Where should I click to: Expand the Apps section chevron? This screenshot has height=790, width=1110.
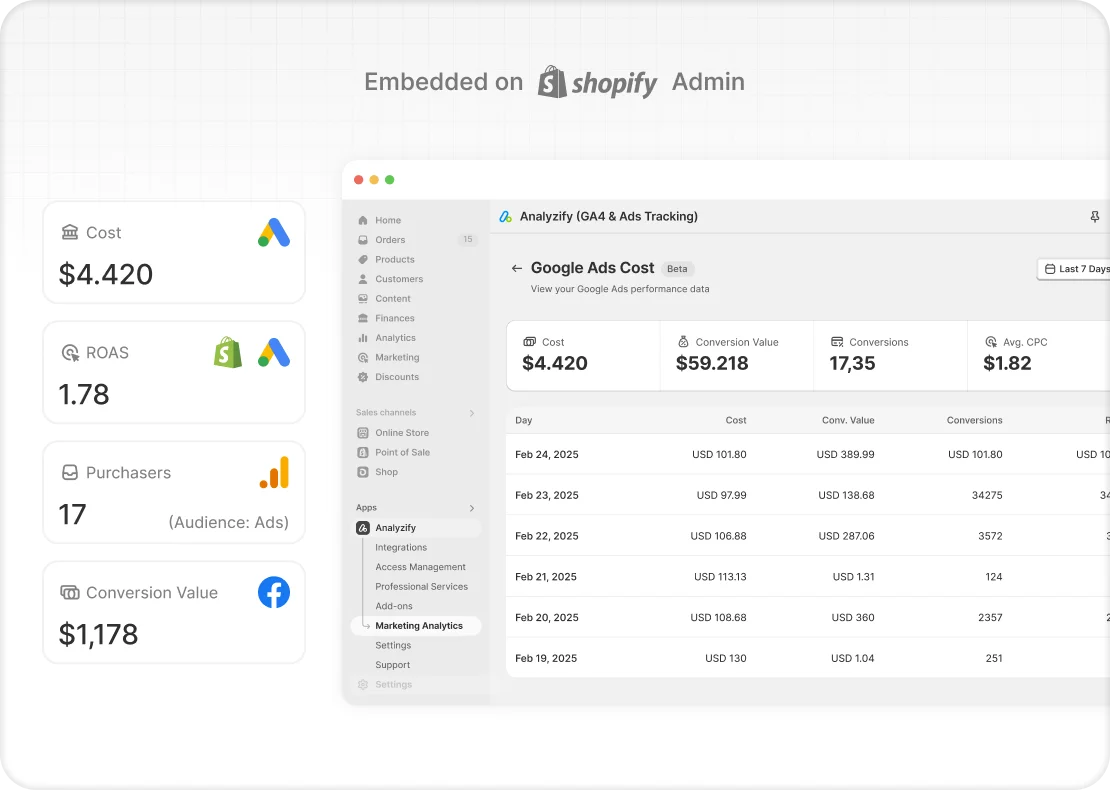click(x=471, y=508)
